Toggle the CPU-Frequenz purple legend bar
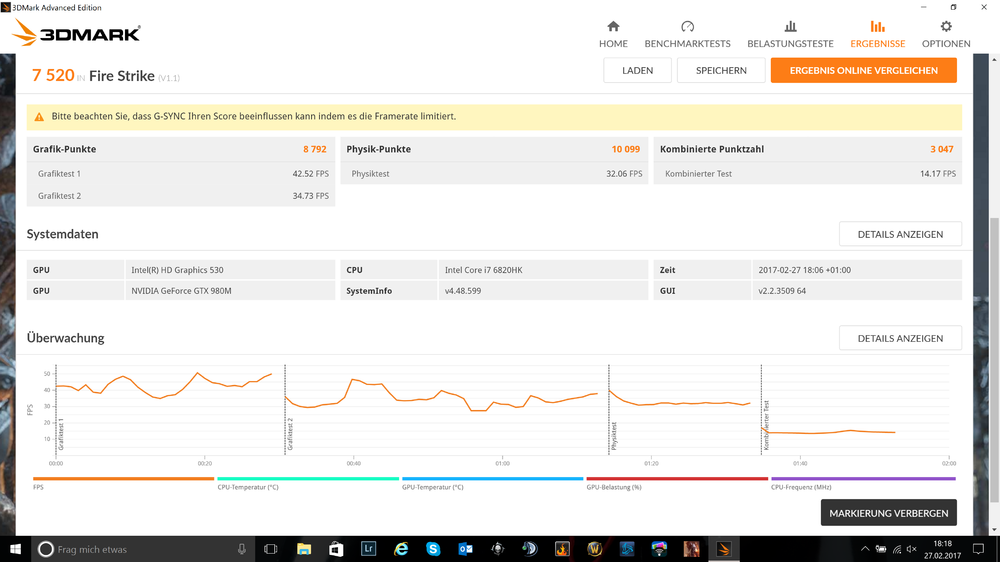The image size is (1000, 562). click(x=862, y=481)
